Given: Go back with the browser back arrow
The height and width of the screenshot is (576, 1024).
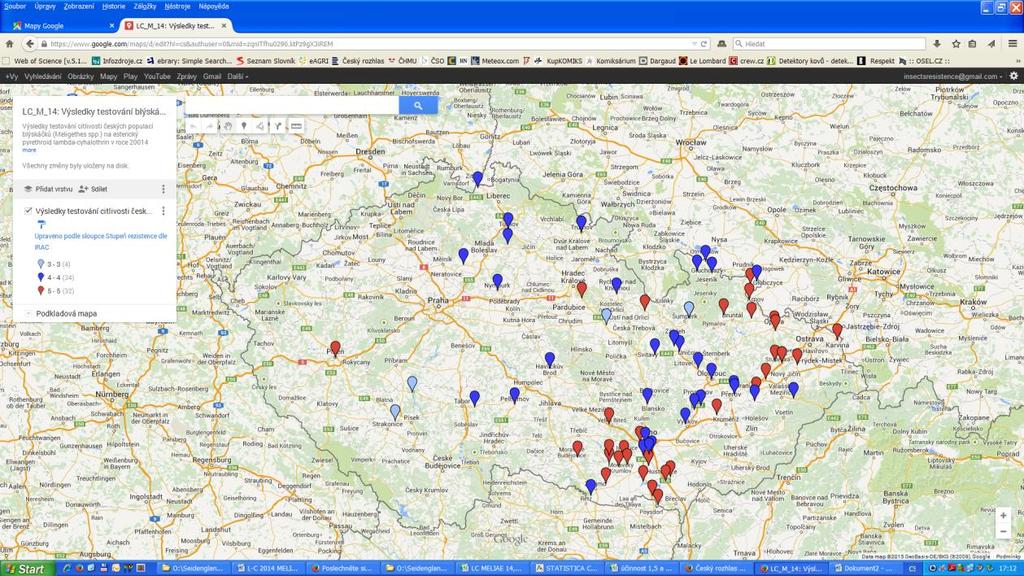Looking at the screenshot, I should (29, 44).
